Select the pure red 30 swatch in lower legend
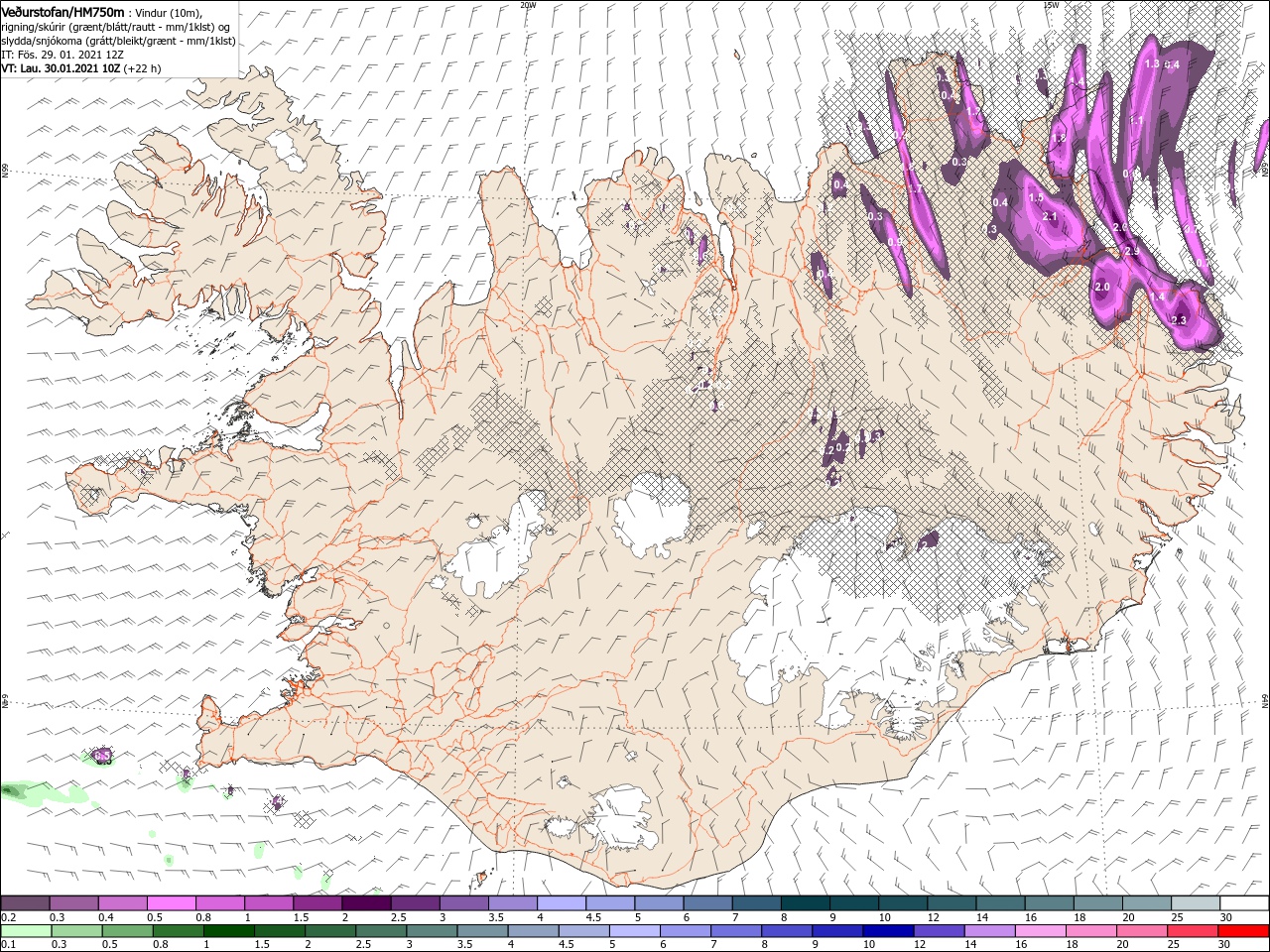Screen dimensions: 1270x952 [1242, 931]
